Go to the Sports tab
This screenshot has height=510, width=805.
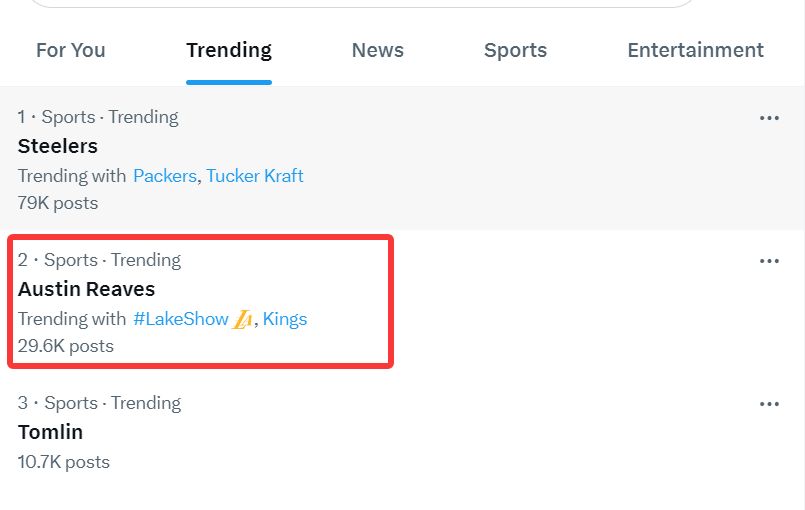pos(515,50)
